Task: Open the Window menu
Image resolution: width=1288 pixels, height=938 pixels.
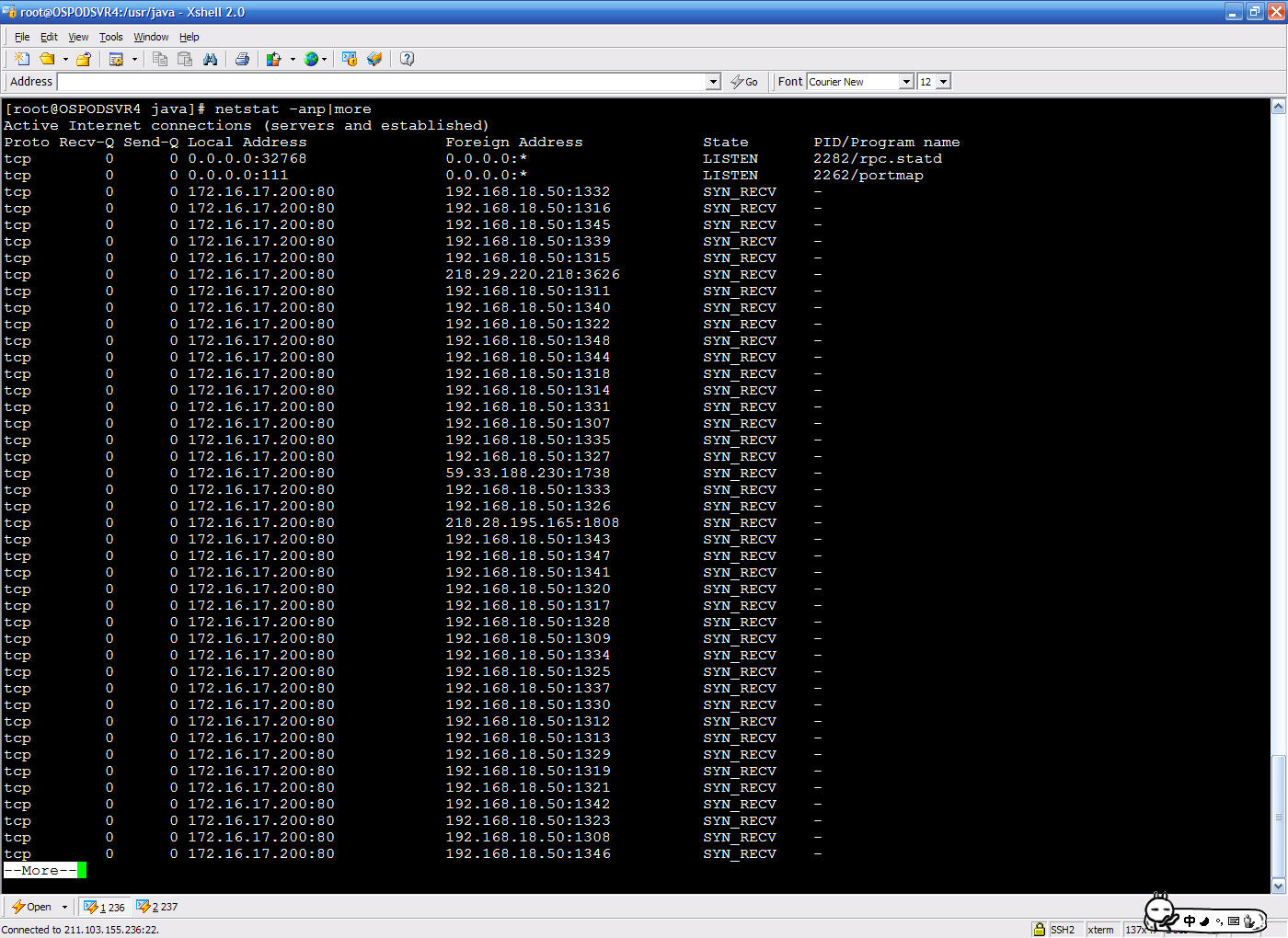Action: click(x=151, y=37)
